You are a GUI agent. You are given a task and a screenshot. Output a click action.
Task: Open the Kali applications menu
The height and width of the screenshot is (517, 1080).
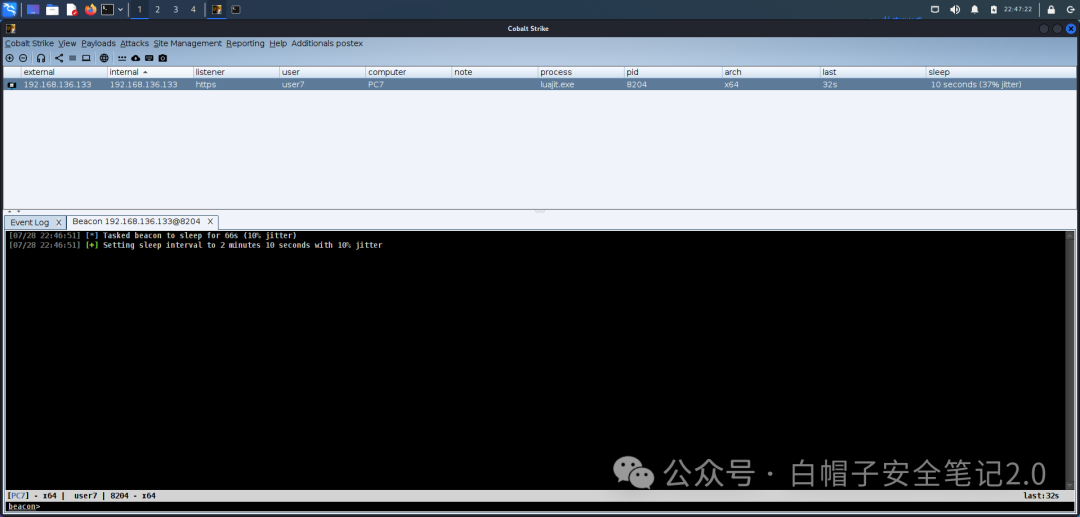click(10, 10)
